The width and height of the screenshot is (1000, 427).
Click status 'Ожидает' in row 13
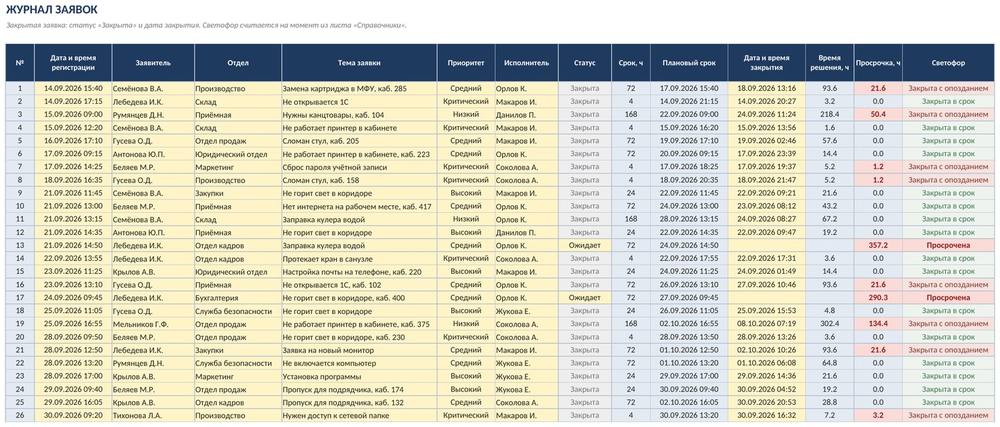click(584, 245)
